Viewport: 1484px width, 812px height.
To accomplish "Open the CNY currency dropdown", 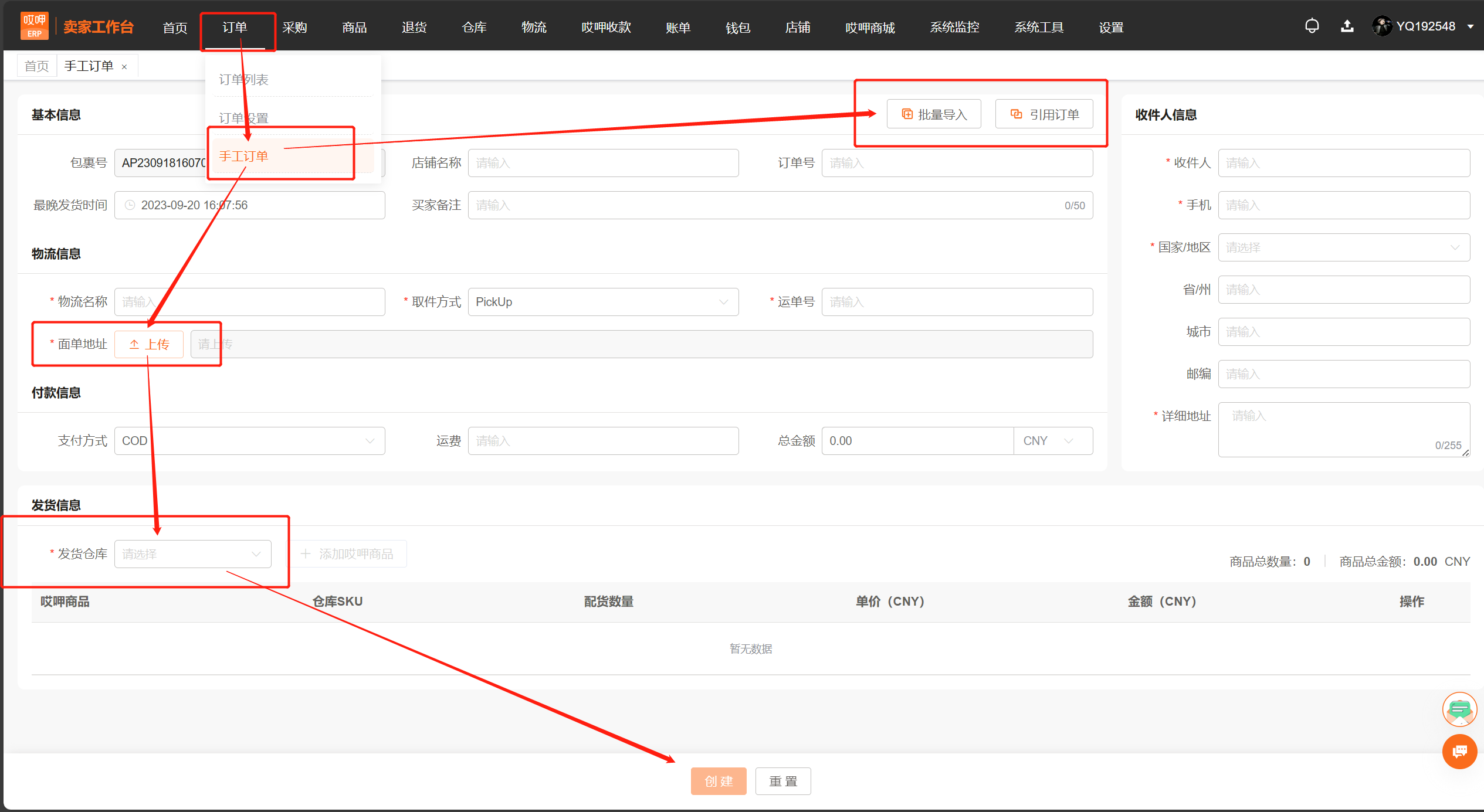I will point(1053,441).
